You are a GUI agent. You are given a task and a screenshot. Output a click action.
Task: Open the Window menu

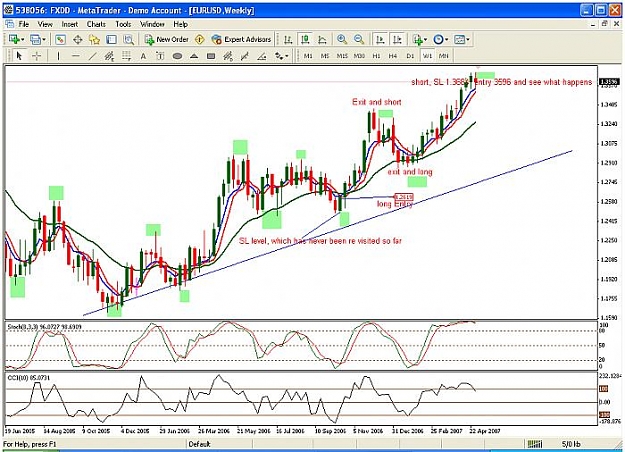point(152,24)
